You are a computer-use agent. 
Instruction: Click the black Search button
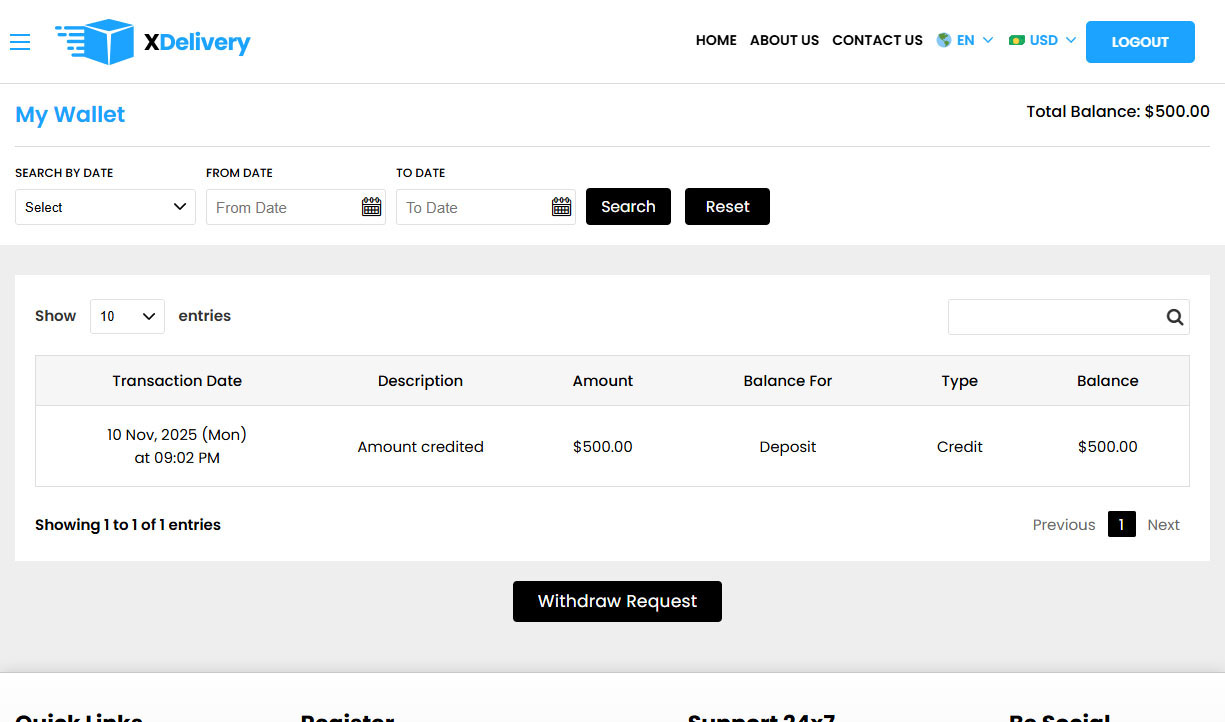(x=628, y=207)
